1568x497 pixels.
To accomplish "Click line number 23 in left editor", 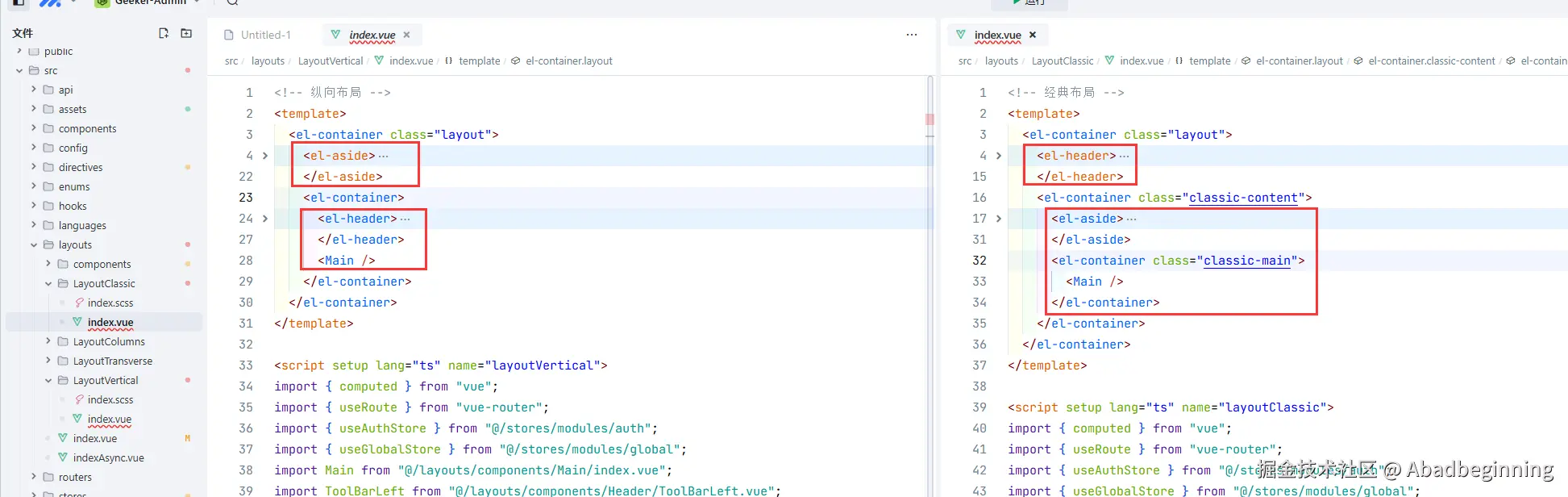I will point(245,198).
